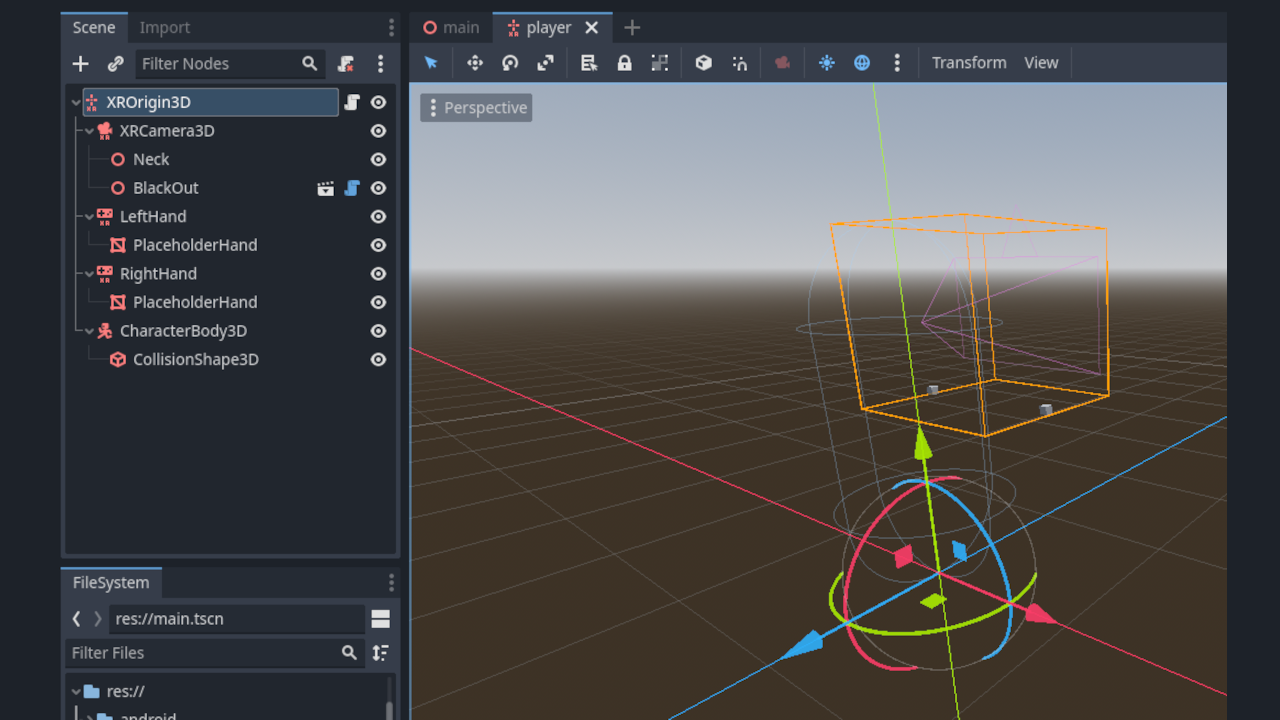1280x720 pixels.
Task: Add a new scene tab
Action: click(x=631, y=28)
